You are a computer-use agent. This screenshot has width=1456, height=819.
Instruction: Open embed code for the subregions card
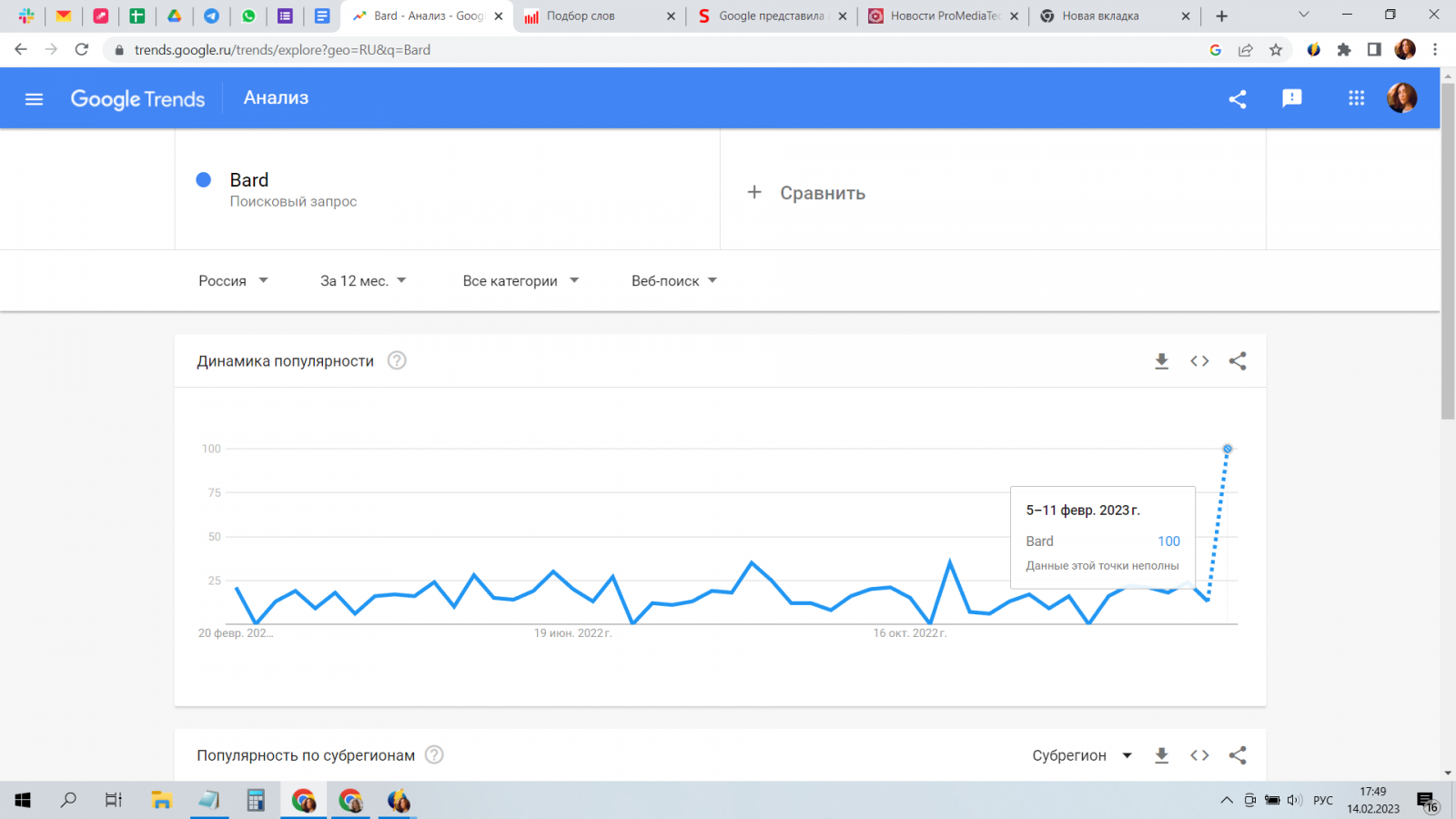coord(1199,755)
